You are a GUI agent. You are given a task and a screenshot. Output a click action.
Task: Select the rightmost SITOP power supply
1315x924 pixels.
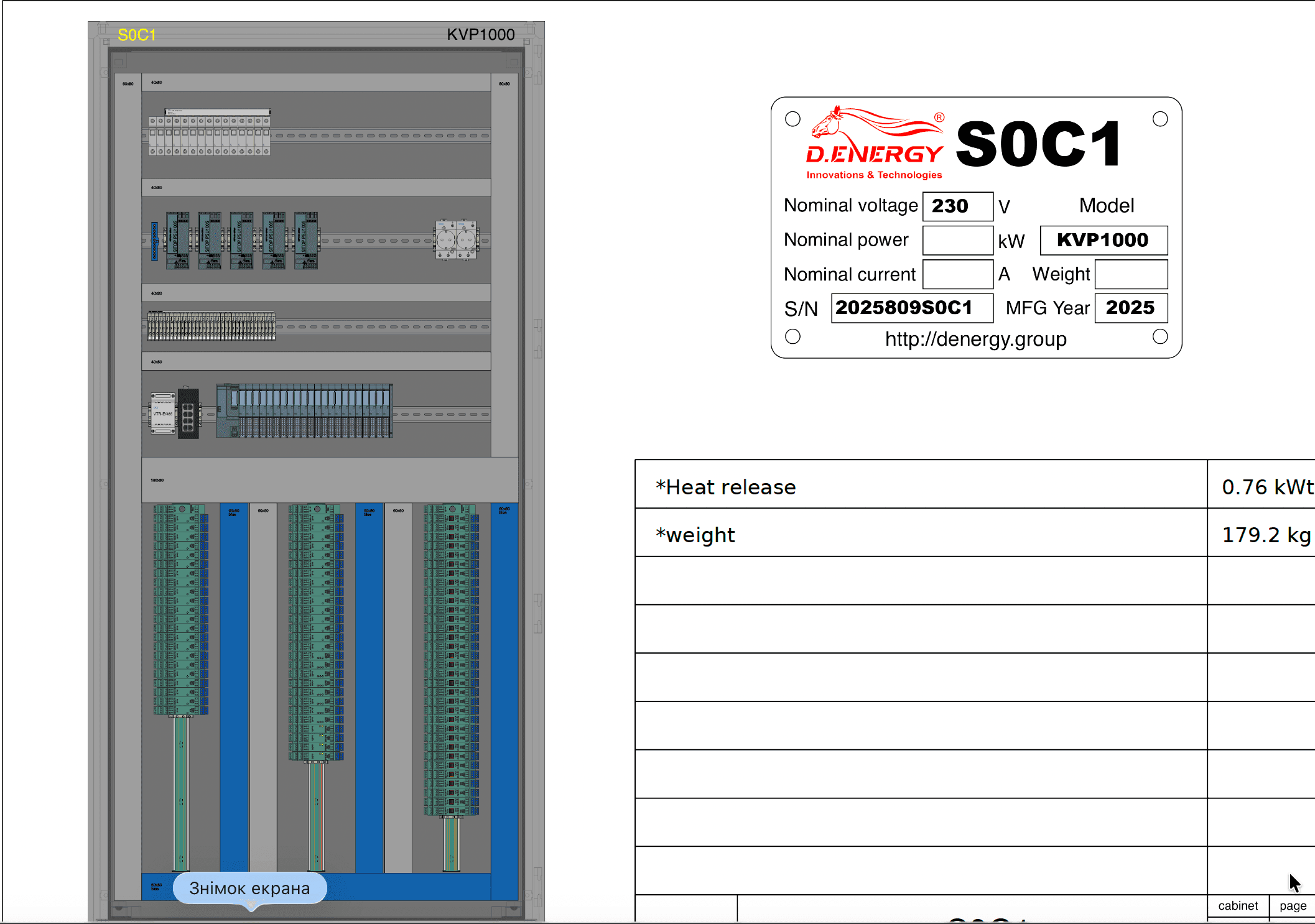click(x=306, y=240)
